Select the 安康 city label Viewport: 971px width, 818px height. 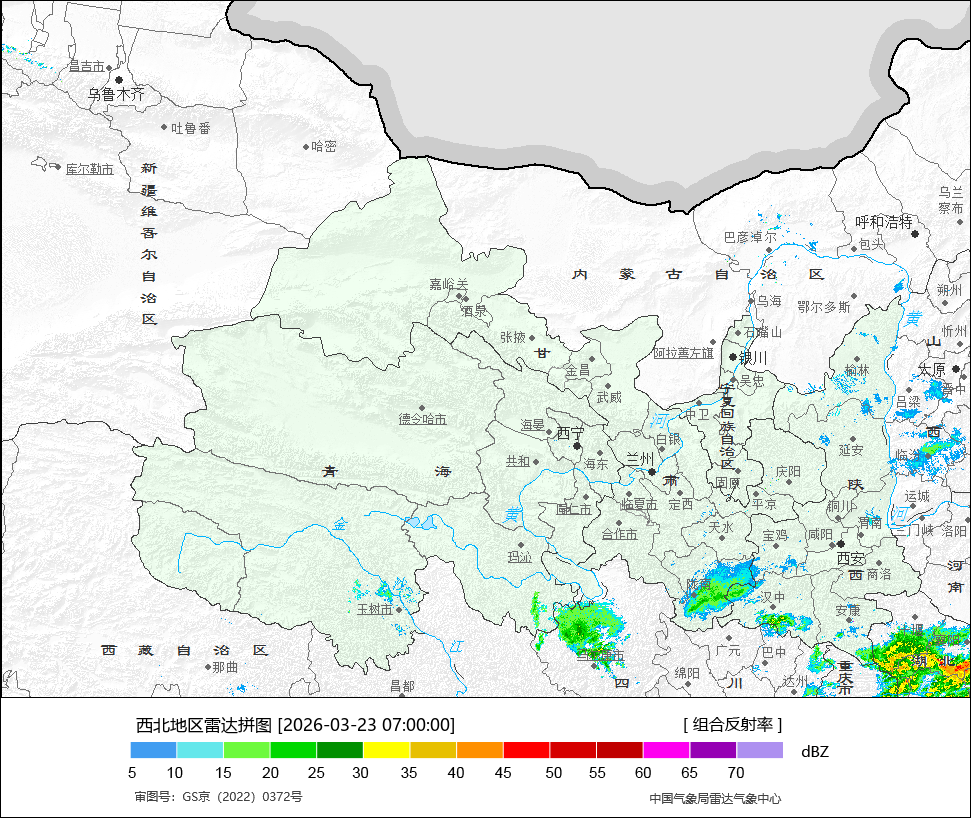point(848,611)
